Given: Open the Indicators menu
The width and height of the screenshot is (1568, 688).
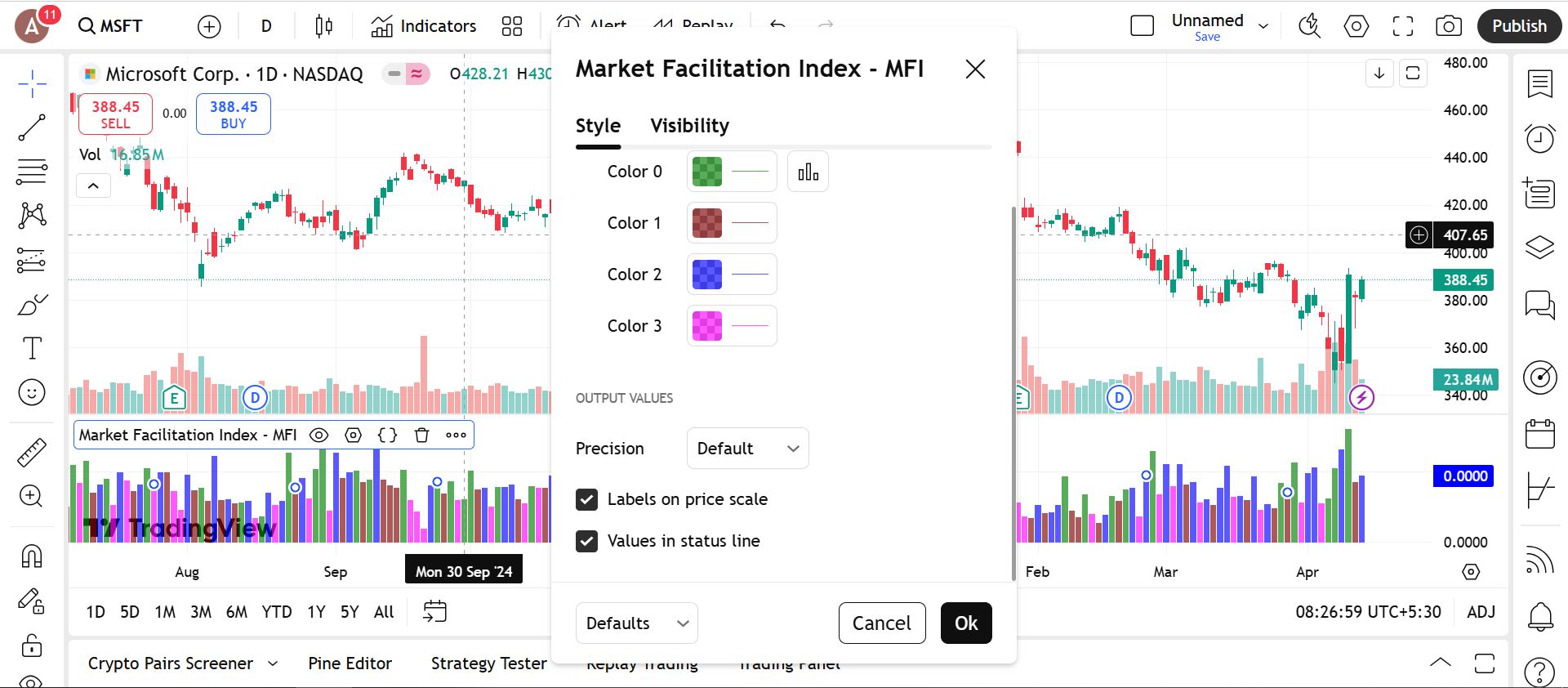Looking at the screenshot, I should 424,27.
